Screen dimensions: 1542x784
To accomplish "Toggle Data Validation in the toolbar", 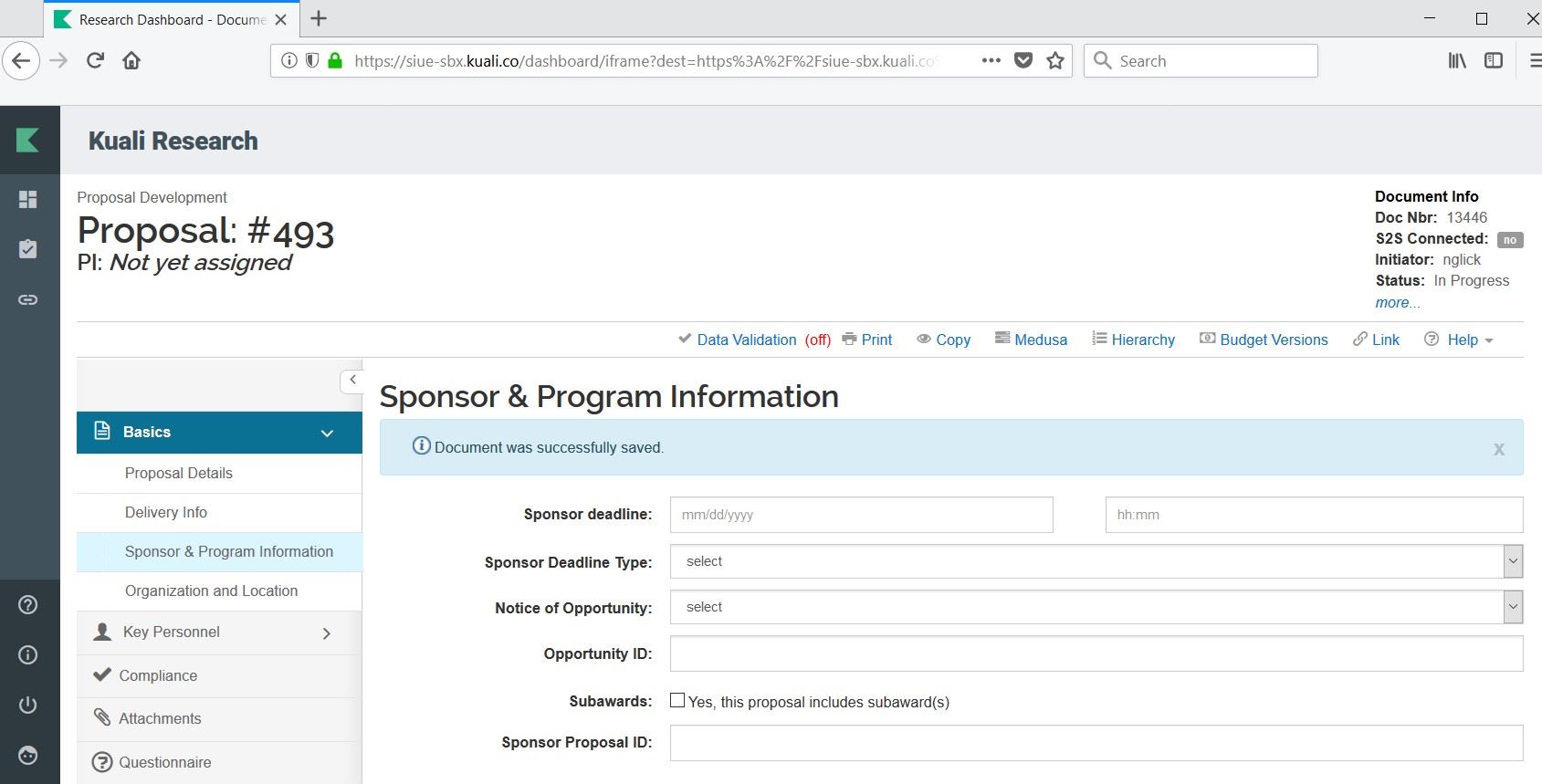I will point(746,340).
